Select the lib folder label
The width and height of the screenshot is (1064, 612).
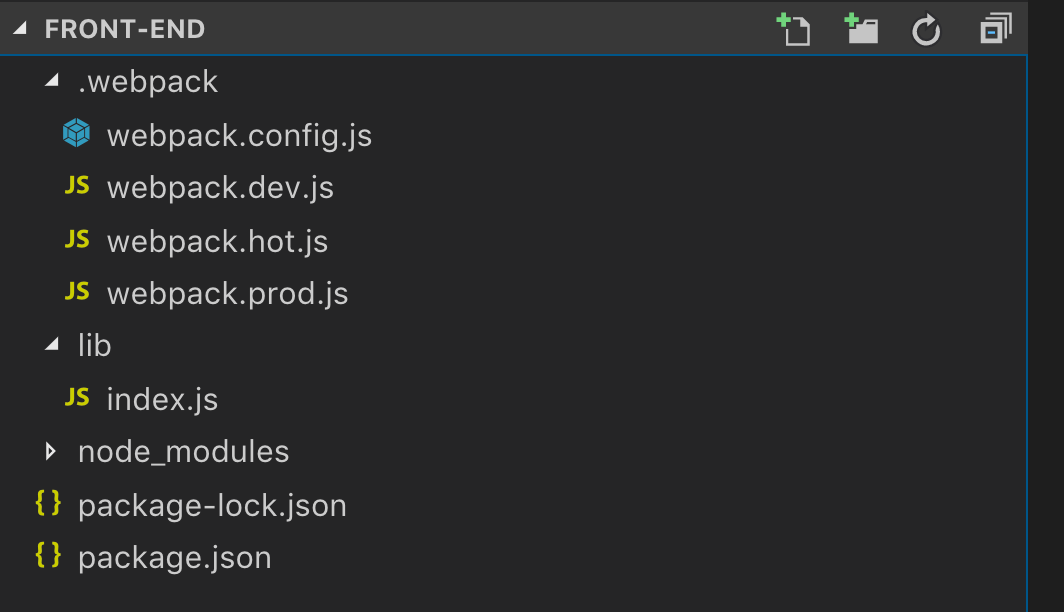point(95,346)
